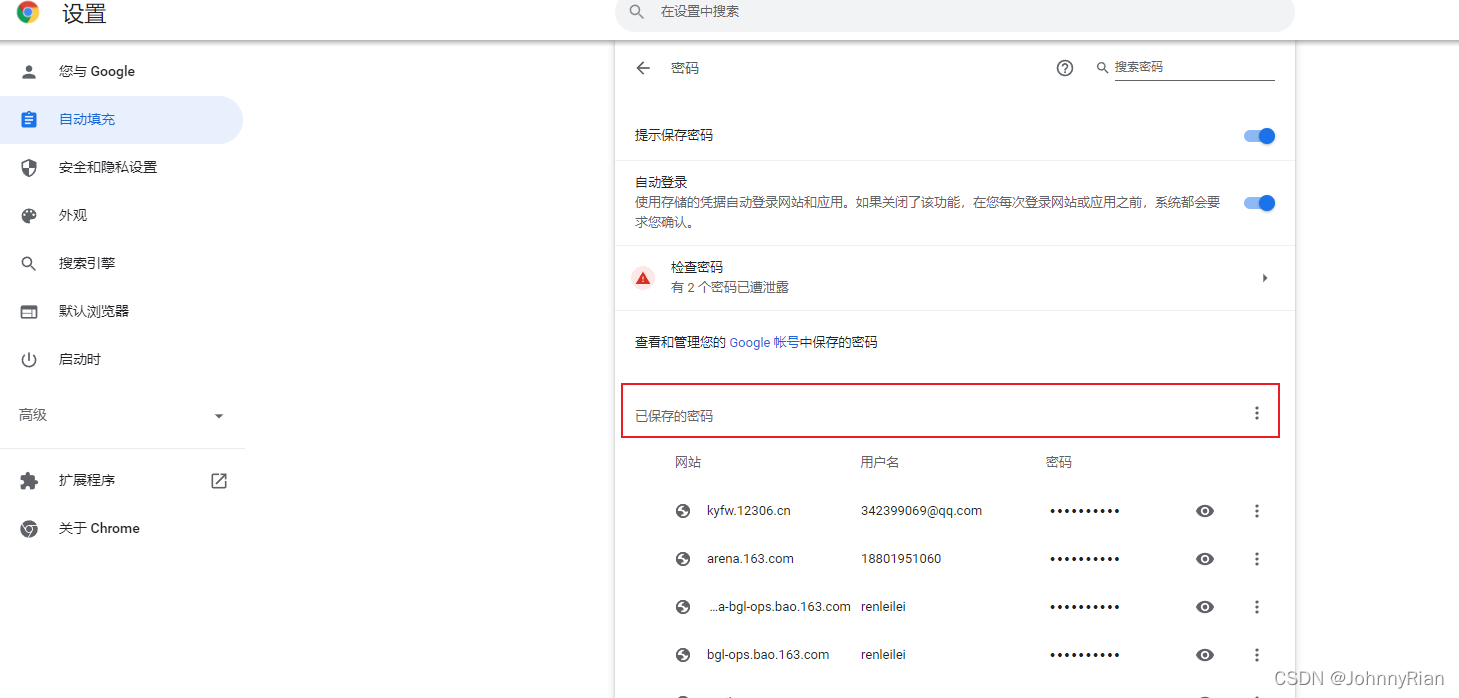Click the 启动时 label in the sidebar

80,359
